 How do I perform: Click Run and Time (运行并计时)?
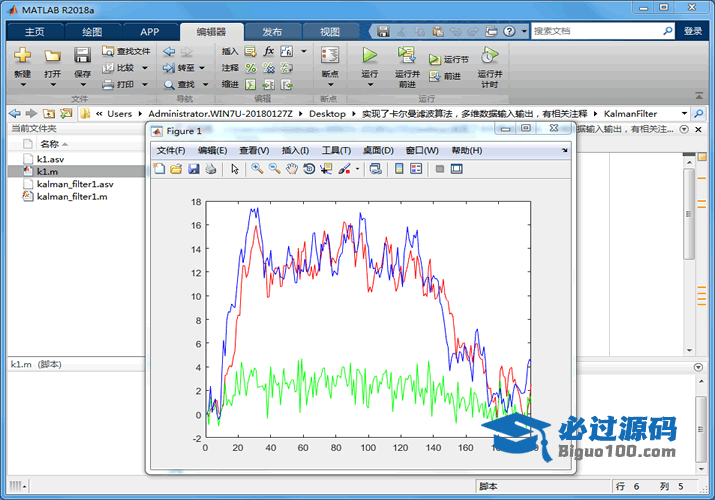click(490, 67)
